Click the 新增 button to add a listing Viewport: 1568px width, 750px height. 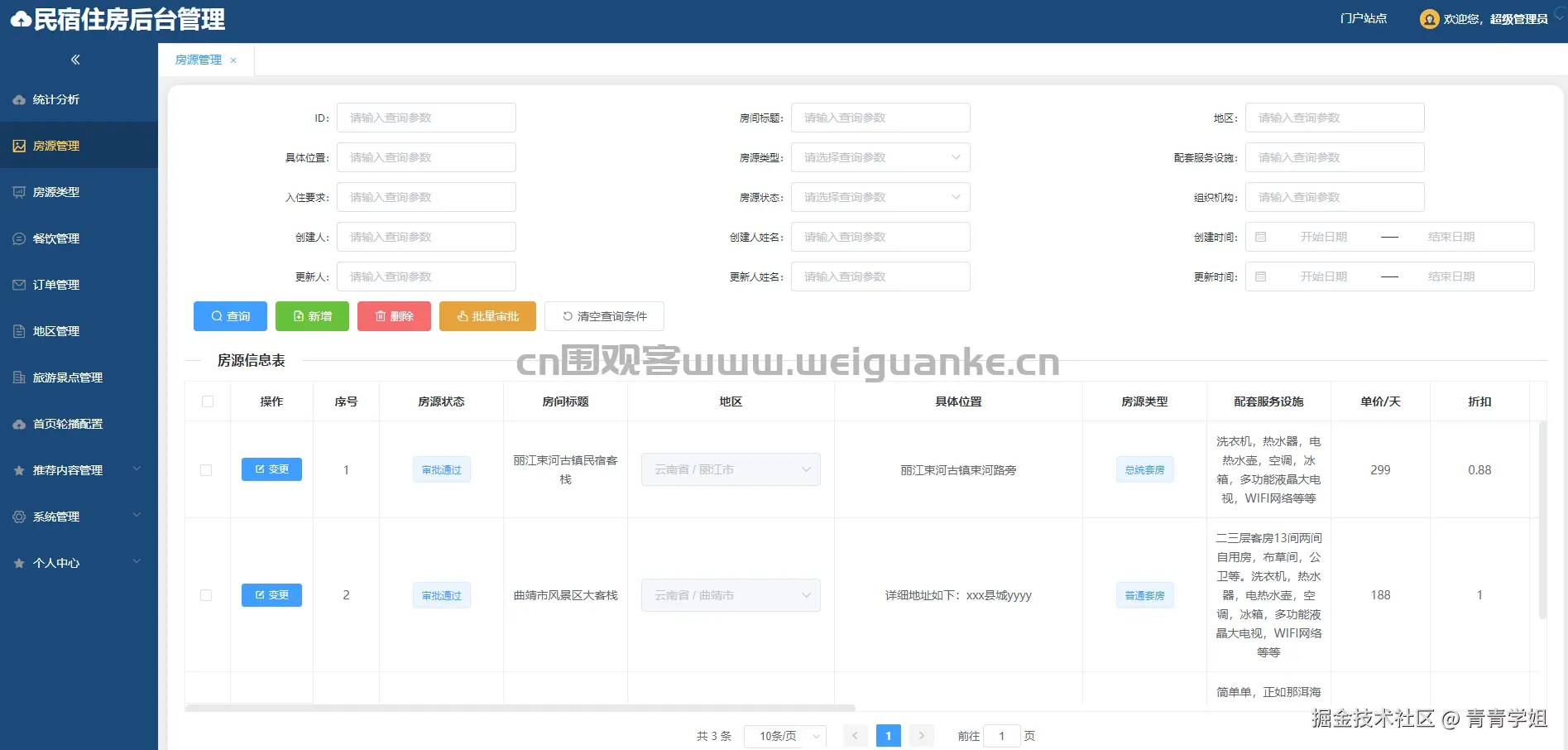pyautogui.click(x=312, y=315)
